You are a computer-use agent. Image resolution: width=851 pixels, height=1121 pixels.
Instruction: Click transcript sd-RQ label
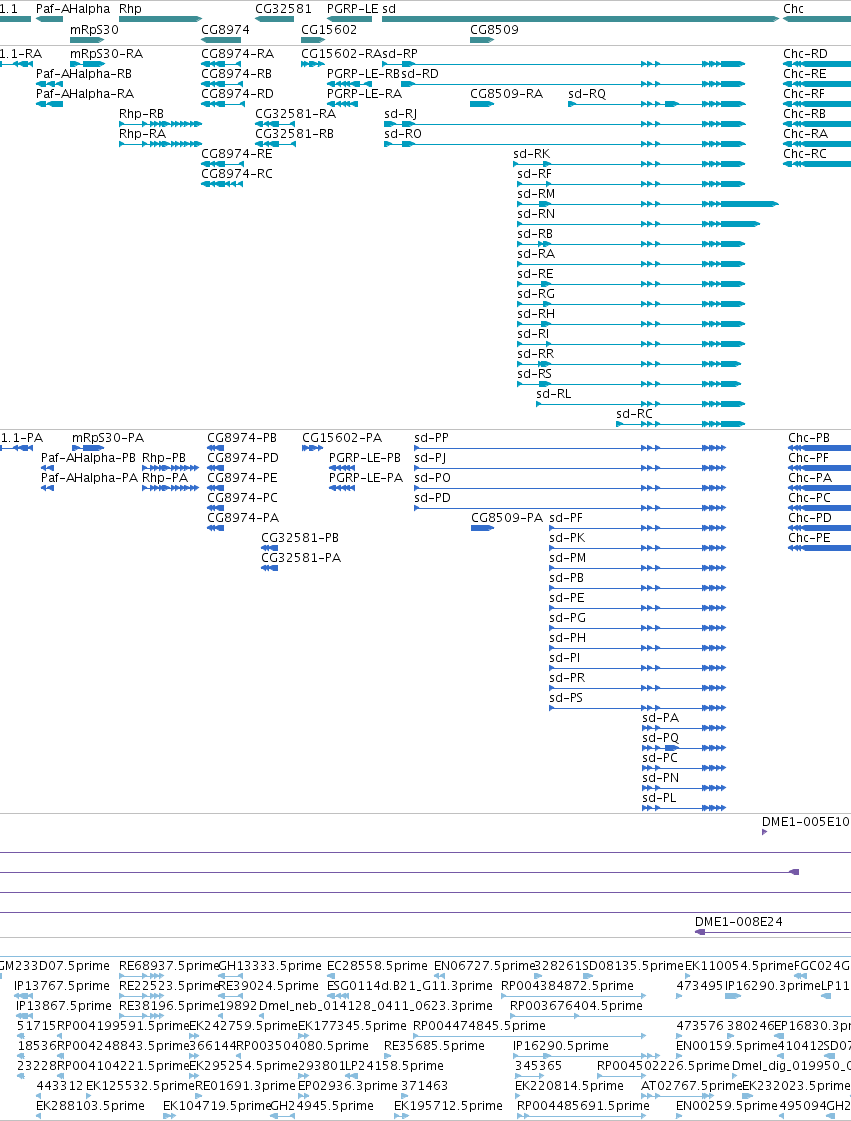(587, 94)
